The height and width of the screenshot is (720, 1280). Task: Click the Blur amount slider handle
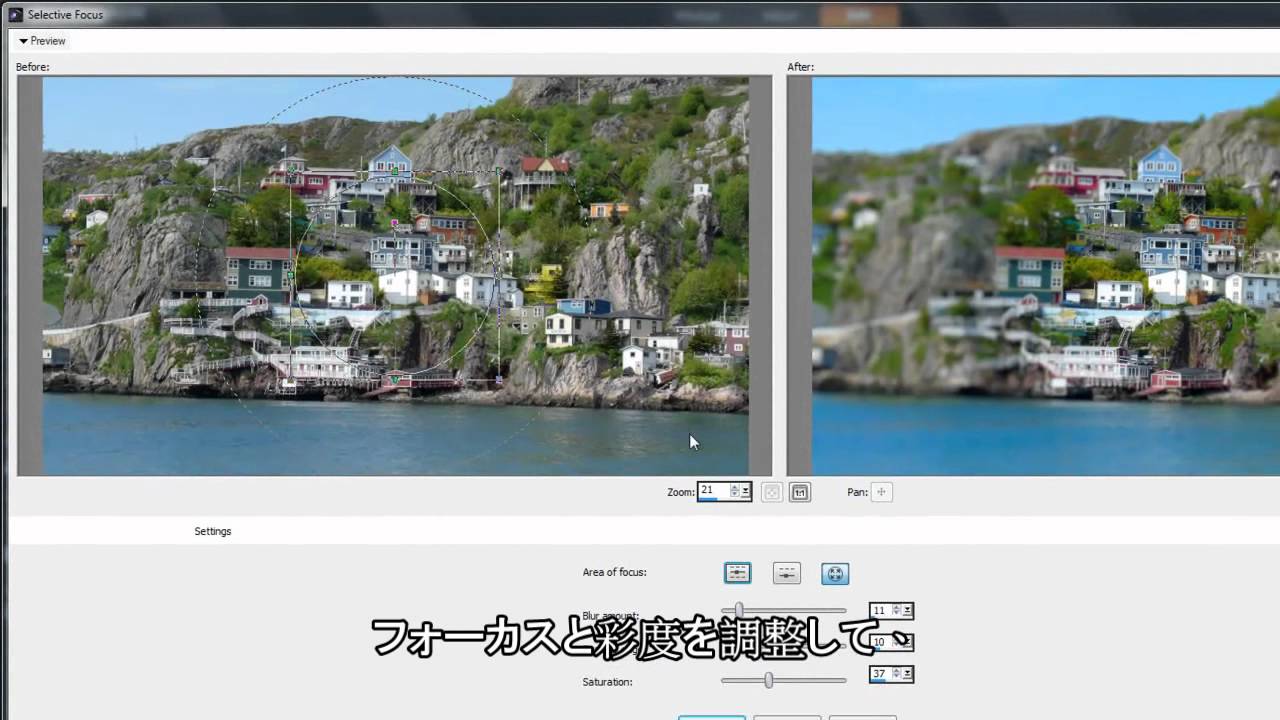(x=739, y=610)
